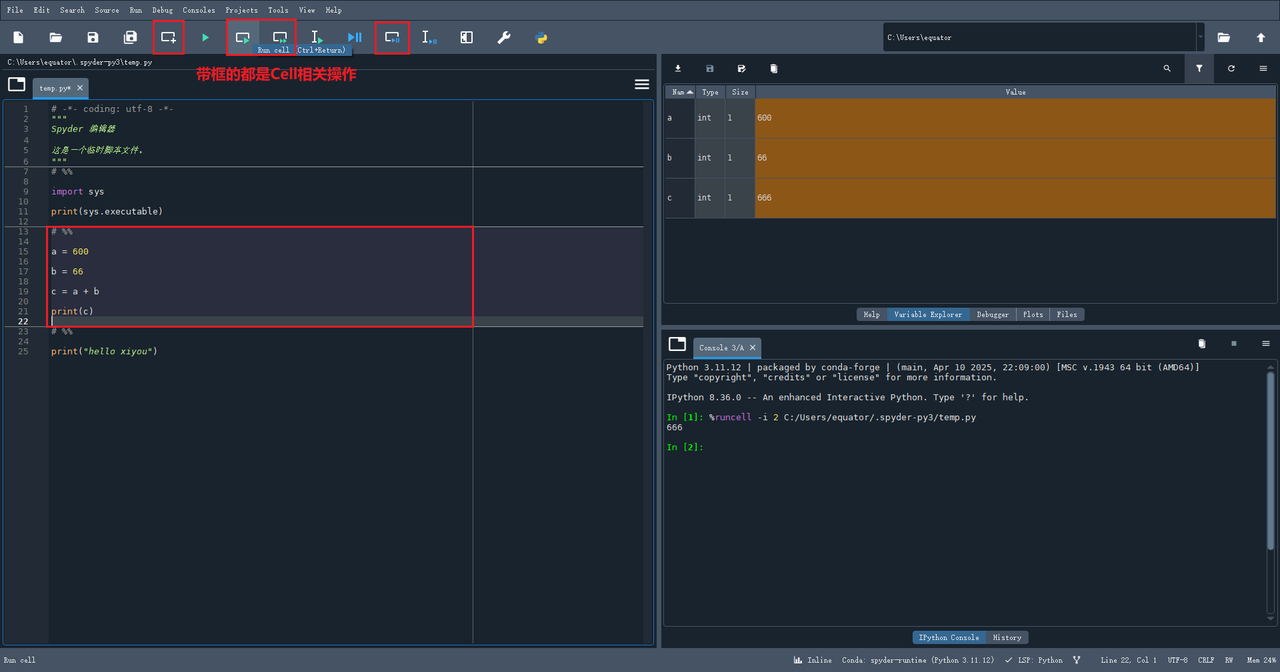Viewport: 1280px width, 672px height.
Task: Open the console pane options menu
Action: click(x=1266, y=343)
